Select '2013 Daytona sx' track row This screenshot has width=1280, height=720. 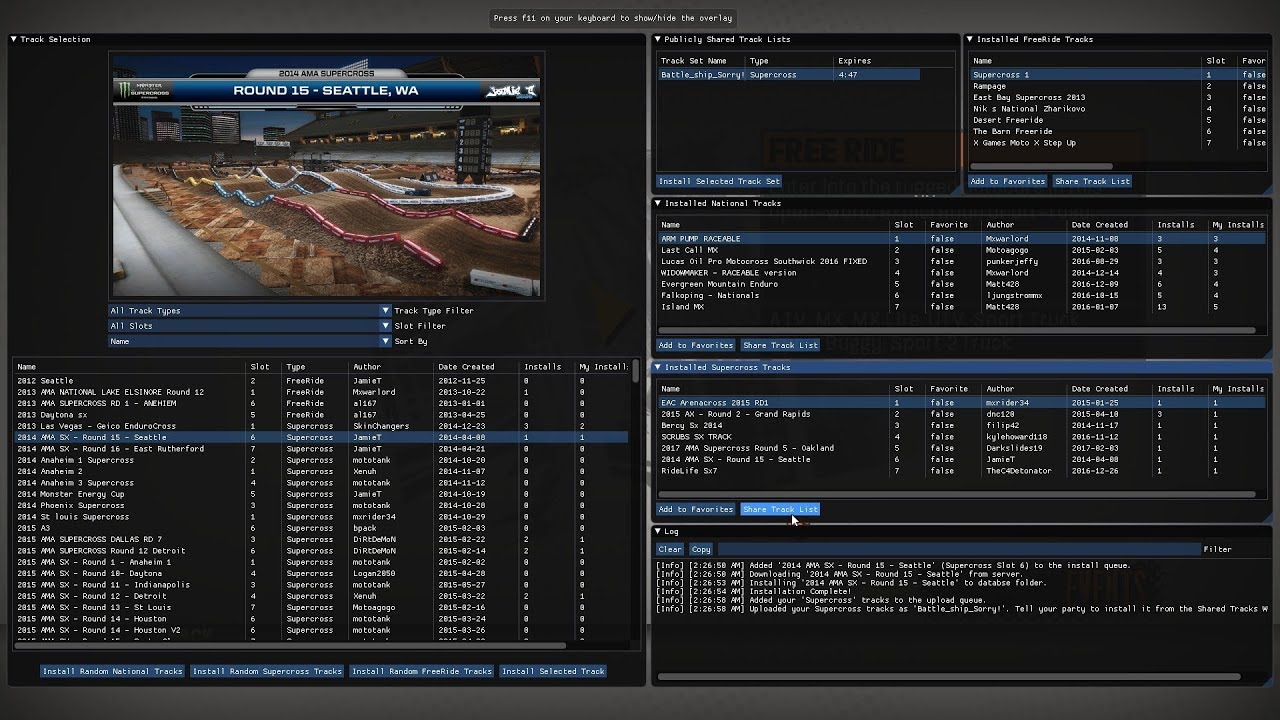321,414
